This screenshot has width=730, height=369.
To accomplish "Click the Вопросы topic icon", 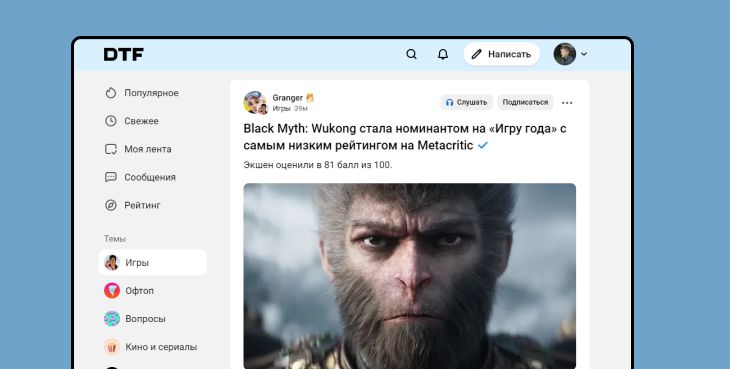I will 112,319.
